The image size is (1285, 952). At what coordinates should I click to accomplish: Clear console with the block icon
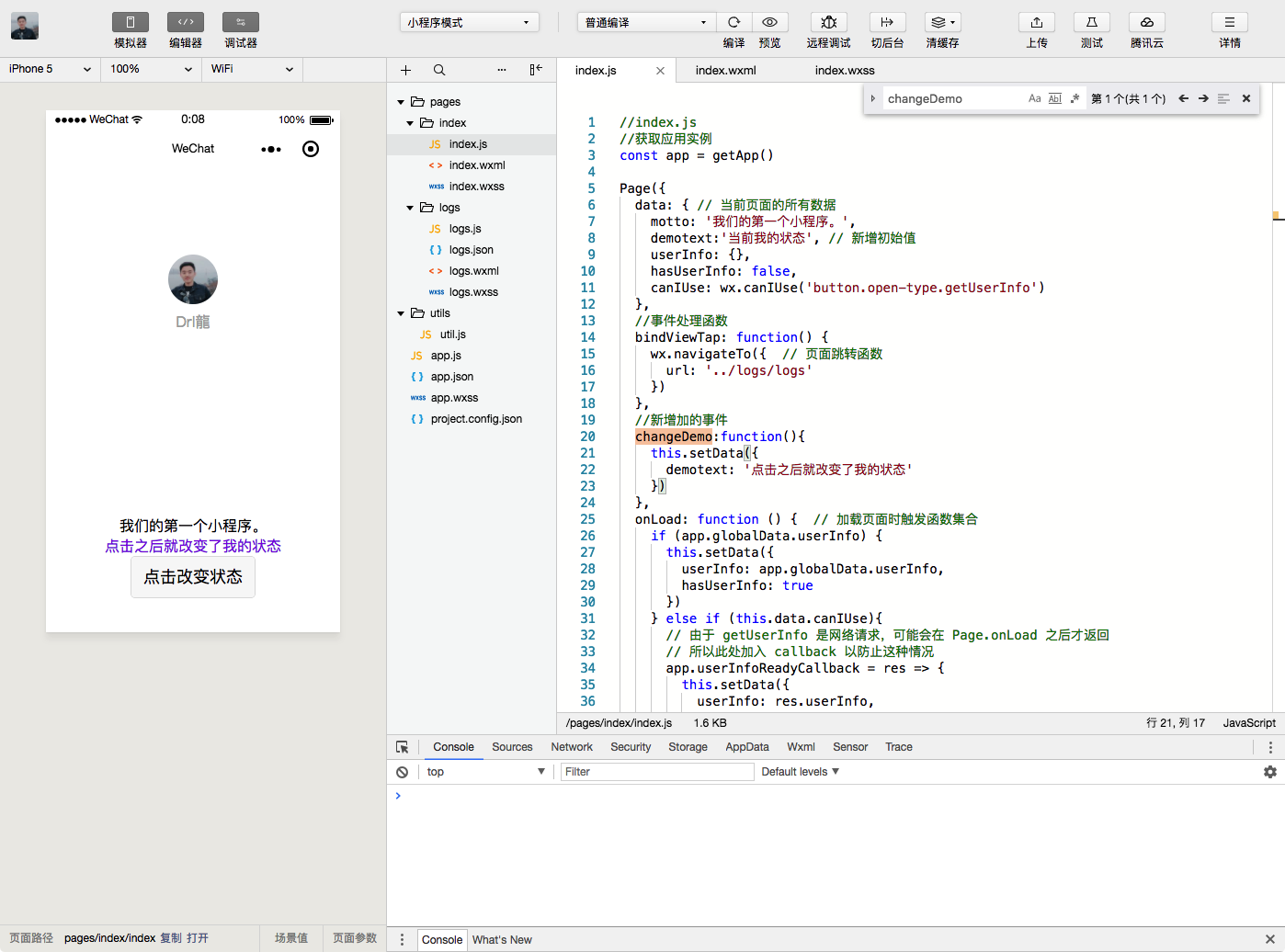click(403, 772)
